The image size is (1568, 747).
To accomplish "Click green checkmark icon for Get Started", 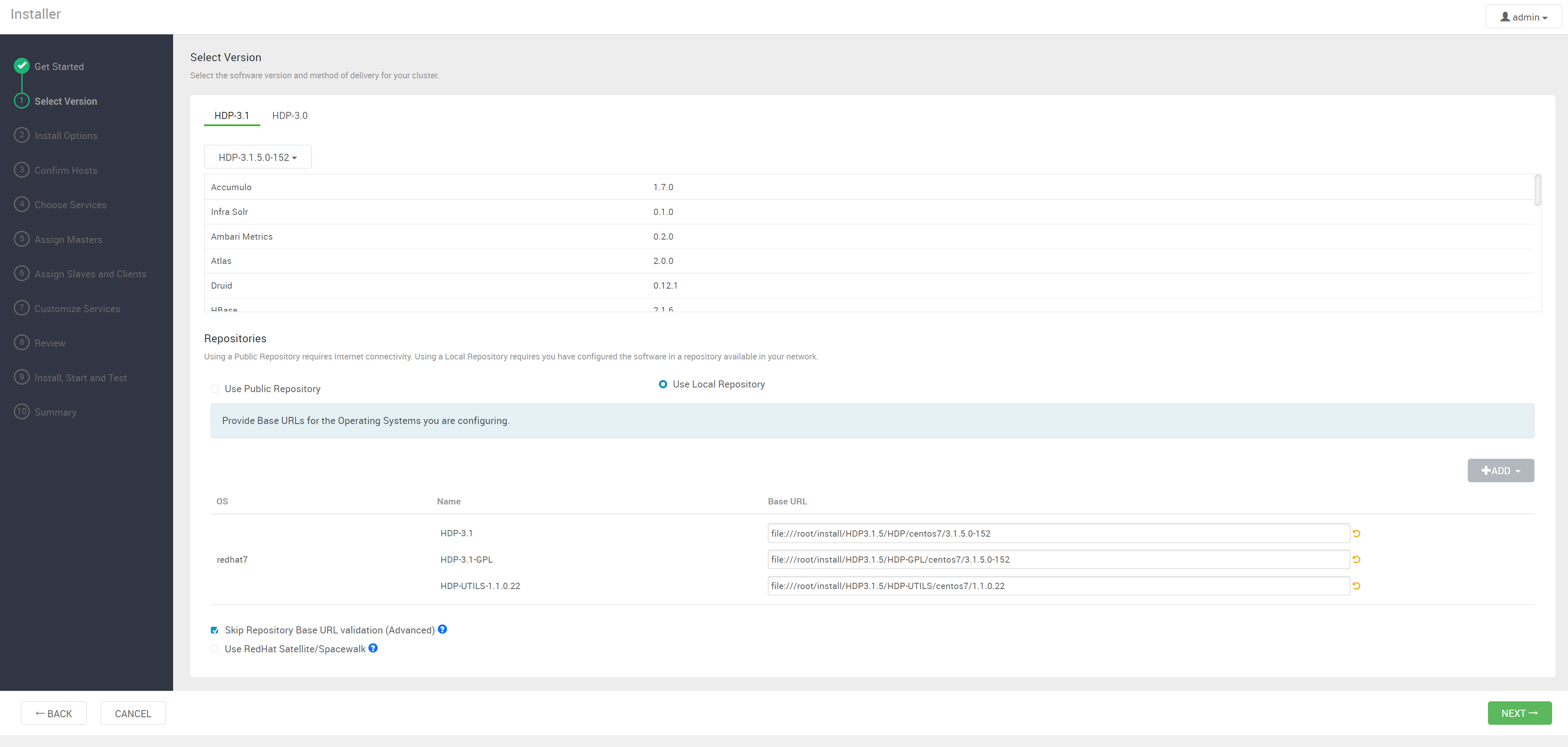I will 22,65.
